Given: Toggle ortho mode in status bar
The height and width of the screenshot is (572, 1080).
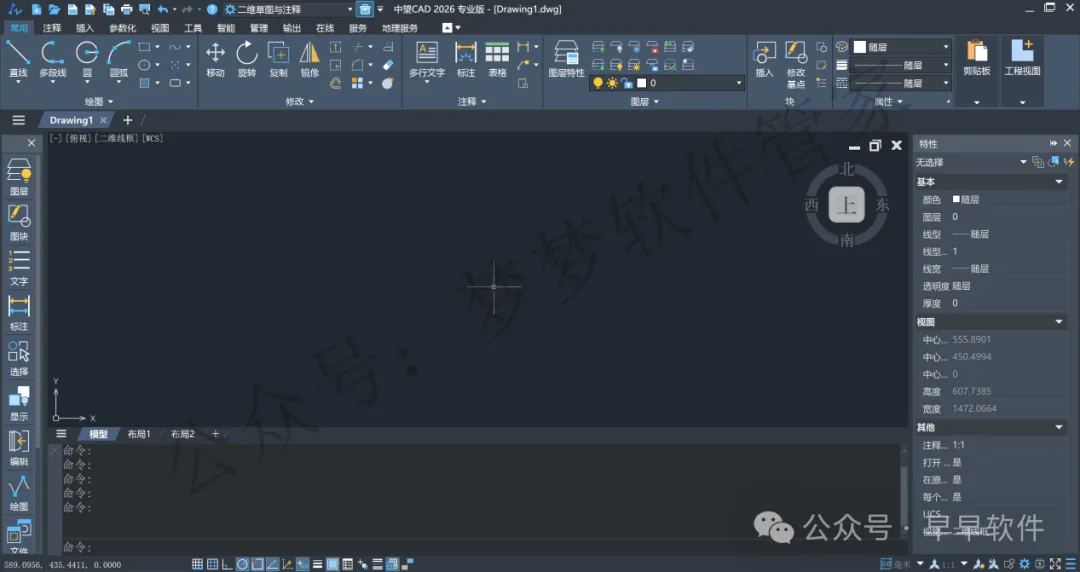Looking at the screenshot, I should coord(227,564).
